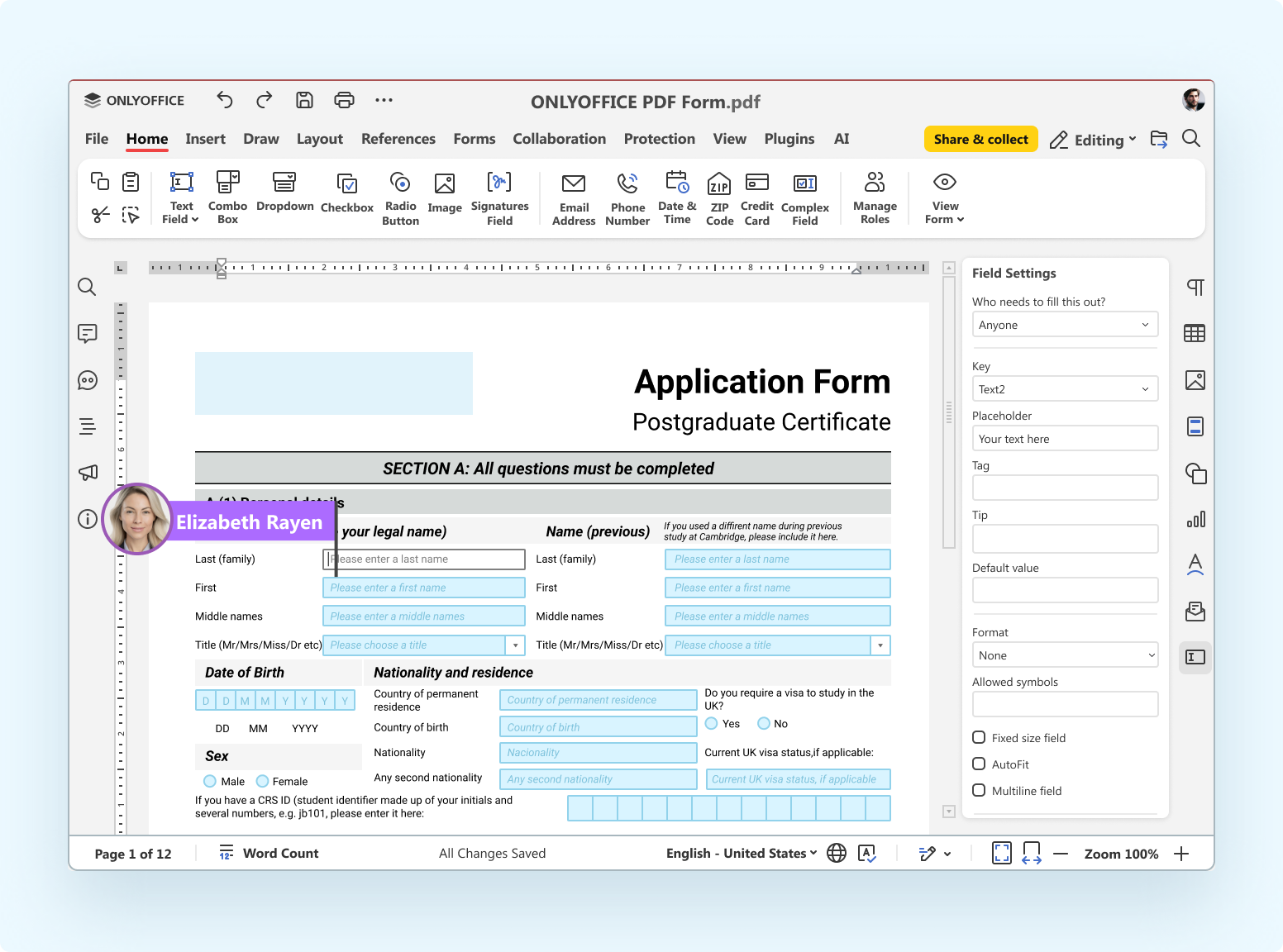Screen dimensions: 1283x952
Task: Insert a Radio Button field
Action: click(401, 198)
